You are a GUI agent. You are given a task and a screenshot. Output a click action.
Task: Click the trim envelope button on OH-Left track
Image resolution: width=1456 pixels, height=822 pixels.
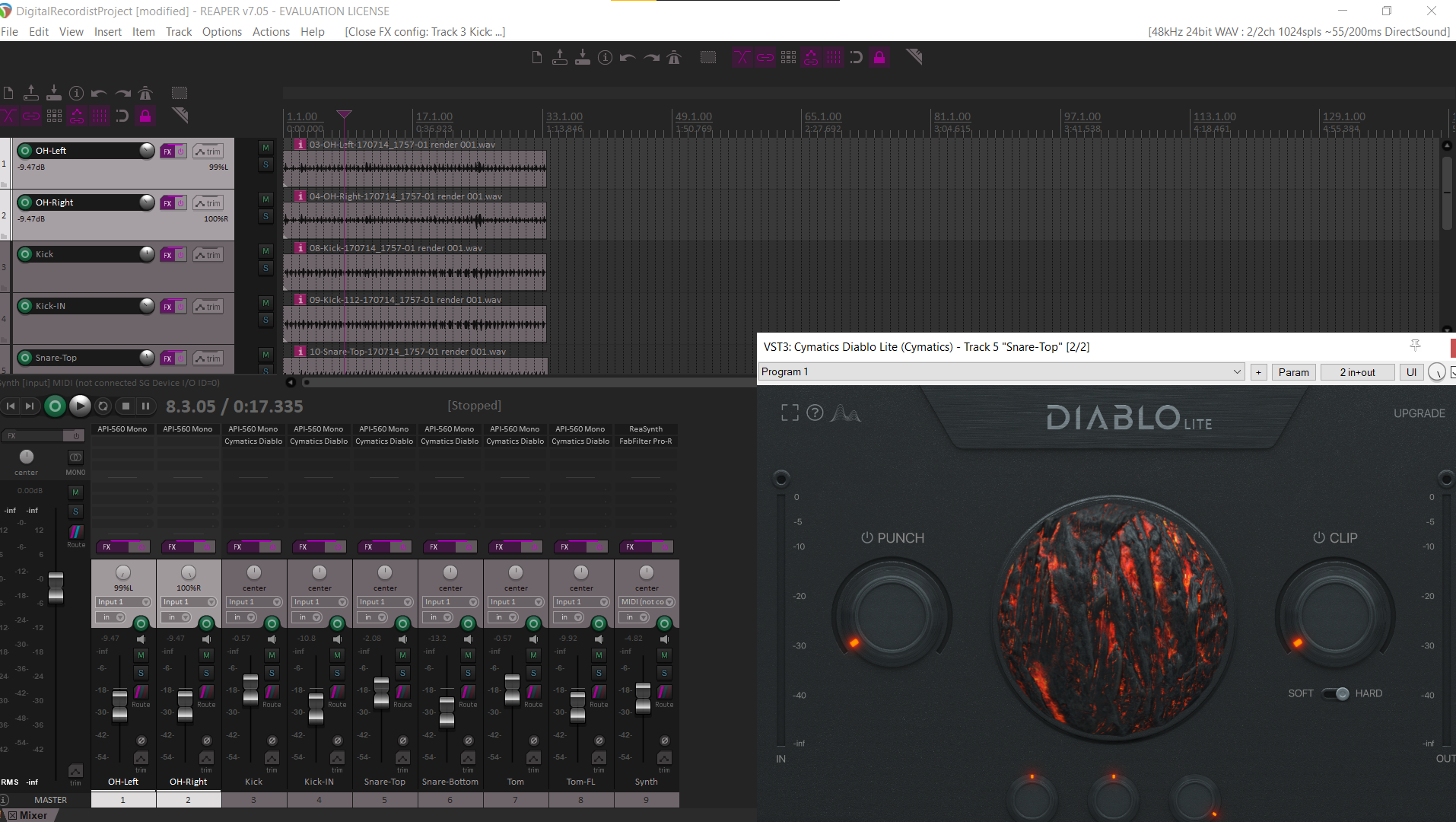click(x=208, y=151)
